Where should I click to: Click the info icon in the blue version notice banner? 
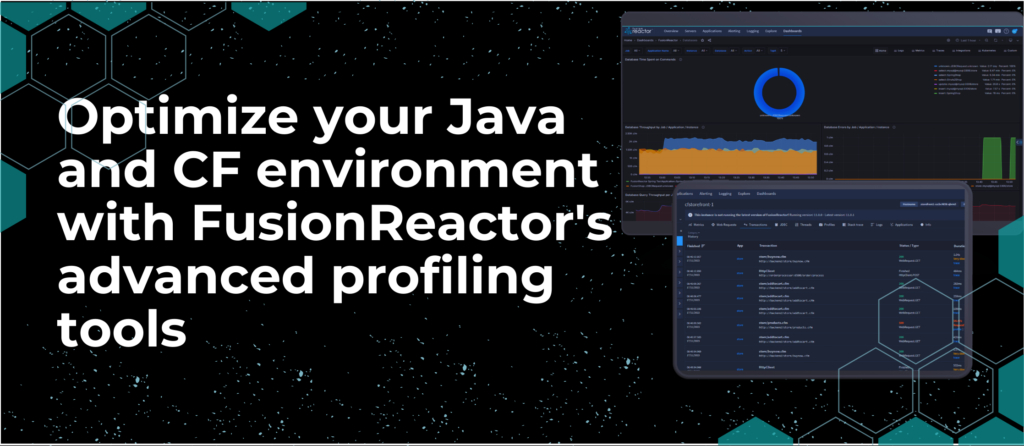point(690,215)
